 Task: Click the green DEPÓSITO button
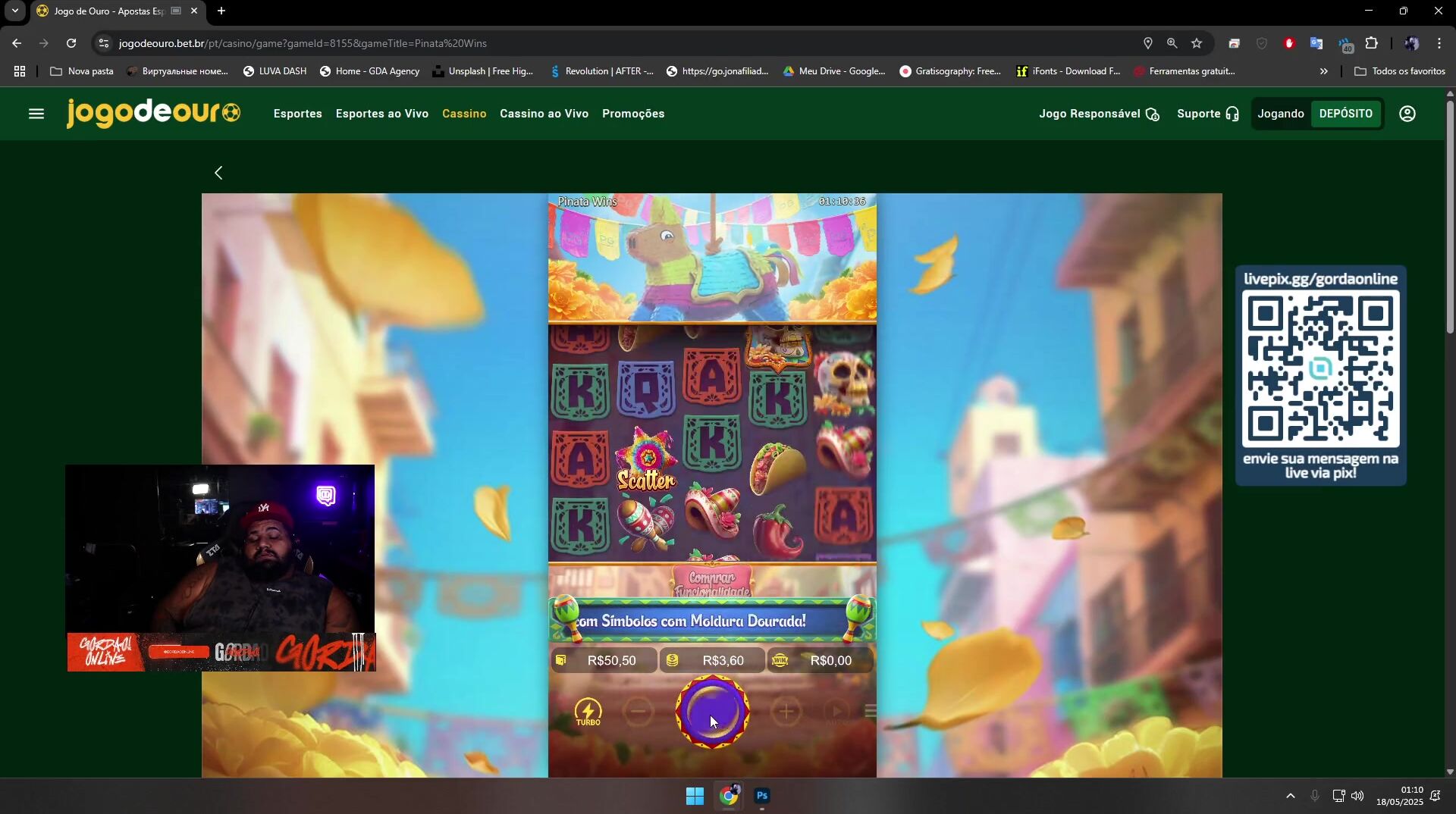click(1345, 114)
